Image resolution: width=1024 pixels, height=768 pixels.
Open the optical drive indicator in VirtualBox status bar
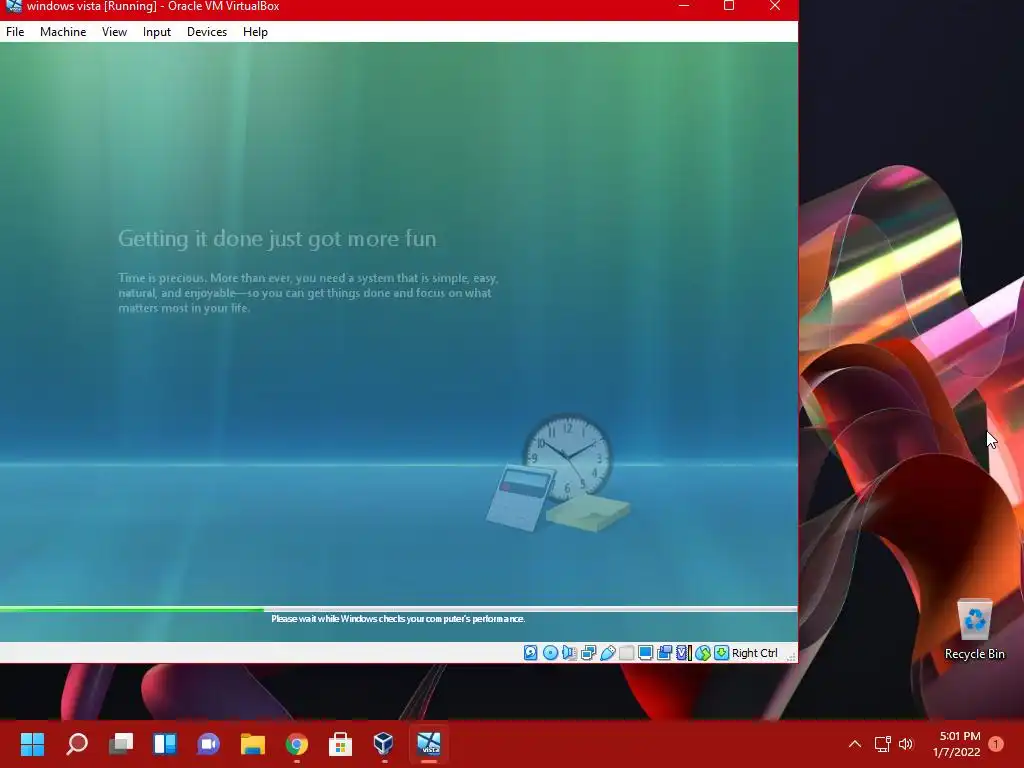point(550,652)
